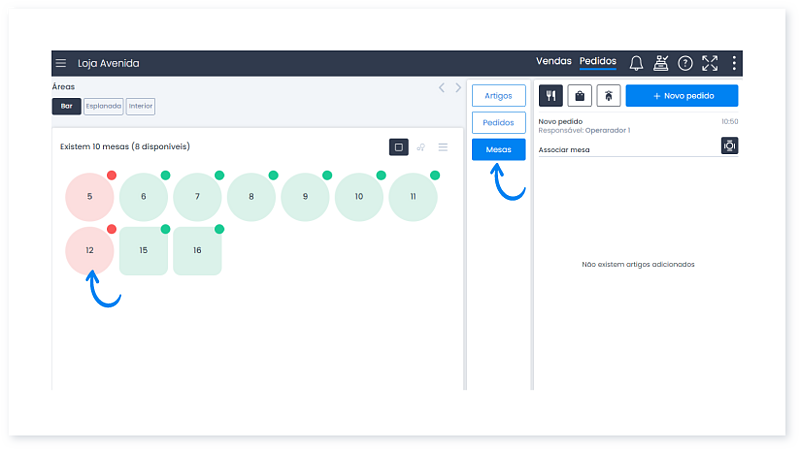Switch to the Vendas tab
The width and height of the screenshot is (800, 450).
click(x=554, y=62)
